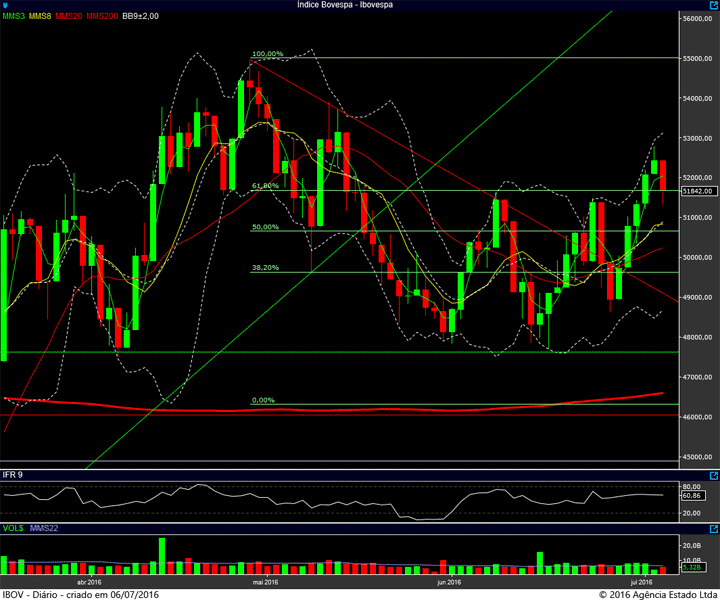Viewport: 720px width, 600px height.
Task: Click the pop-out icon on the IFR 9 panel
Action: 714,476
